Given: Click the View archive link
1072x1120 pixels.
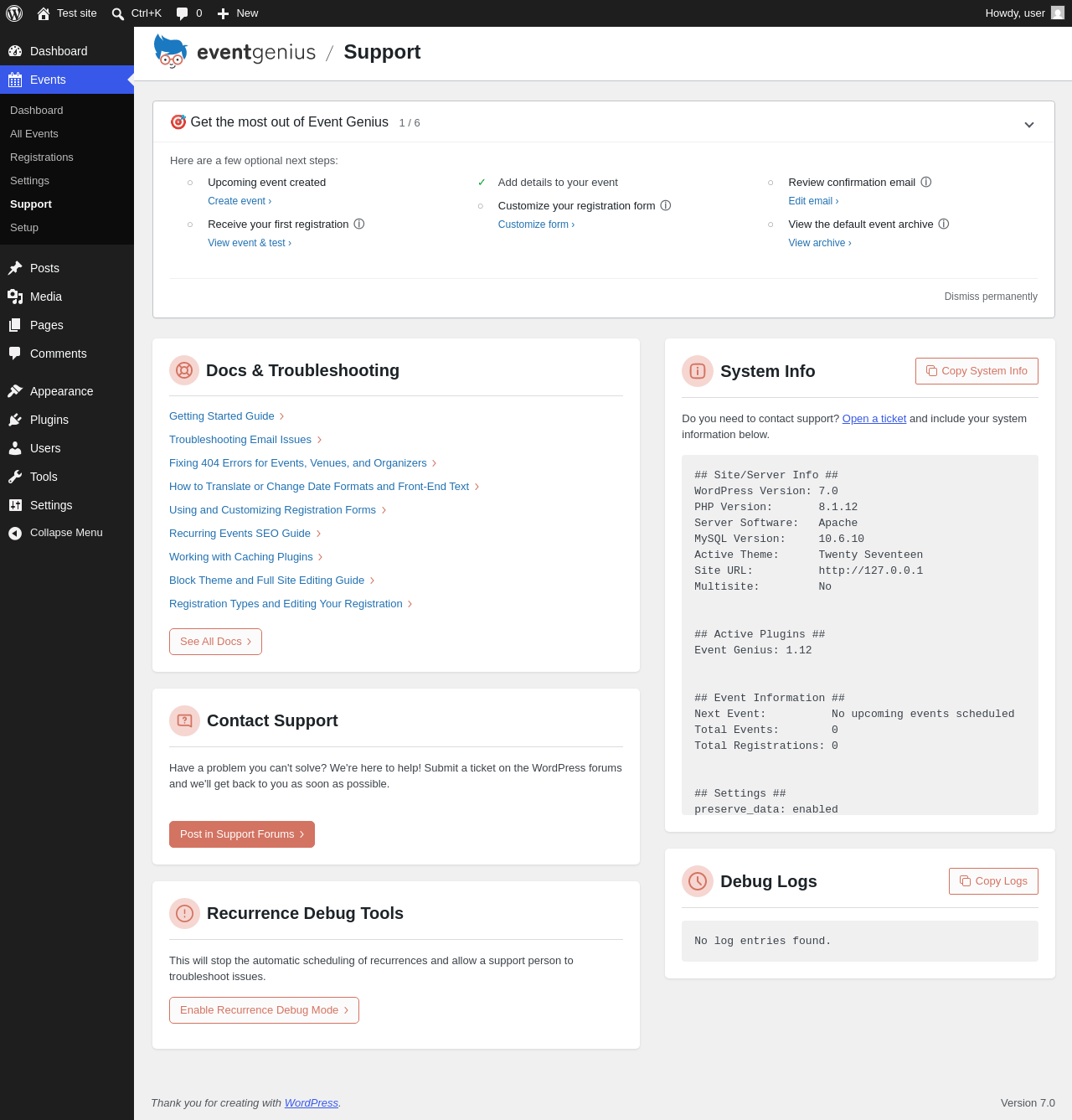Looking at the screenshot, I should tap(820, 243).
